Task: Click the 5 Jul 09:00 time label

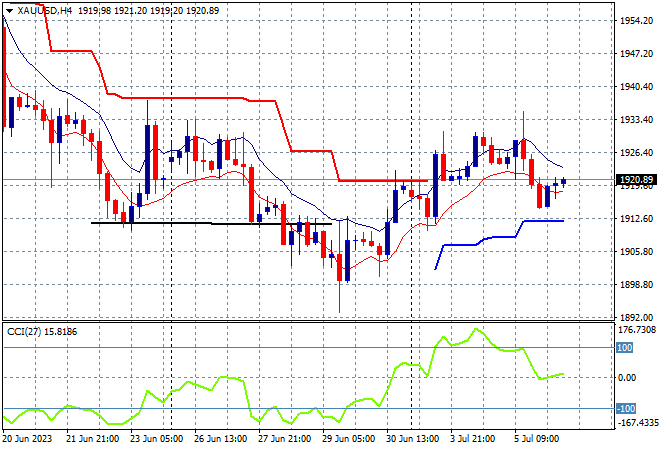Action: tap(537, 439)
